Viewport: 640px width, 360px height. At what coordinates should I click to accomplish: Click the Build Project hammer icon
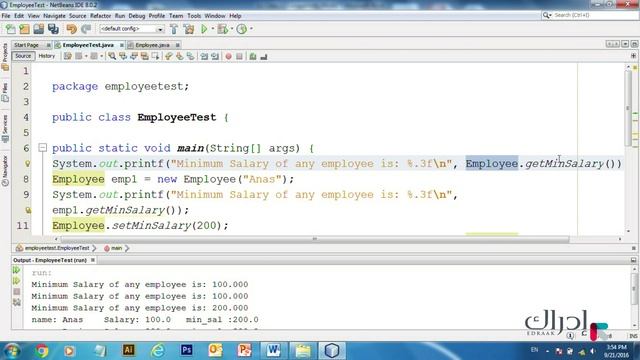(174, 29)
